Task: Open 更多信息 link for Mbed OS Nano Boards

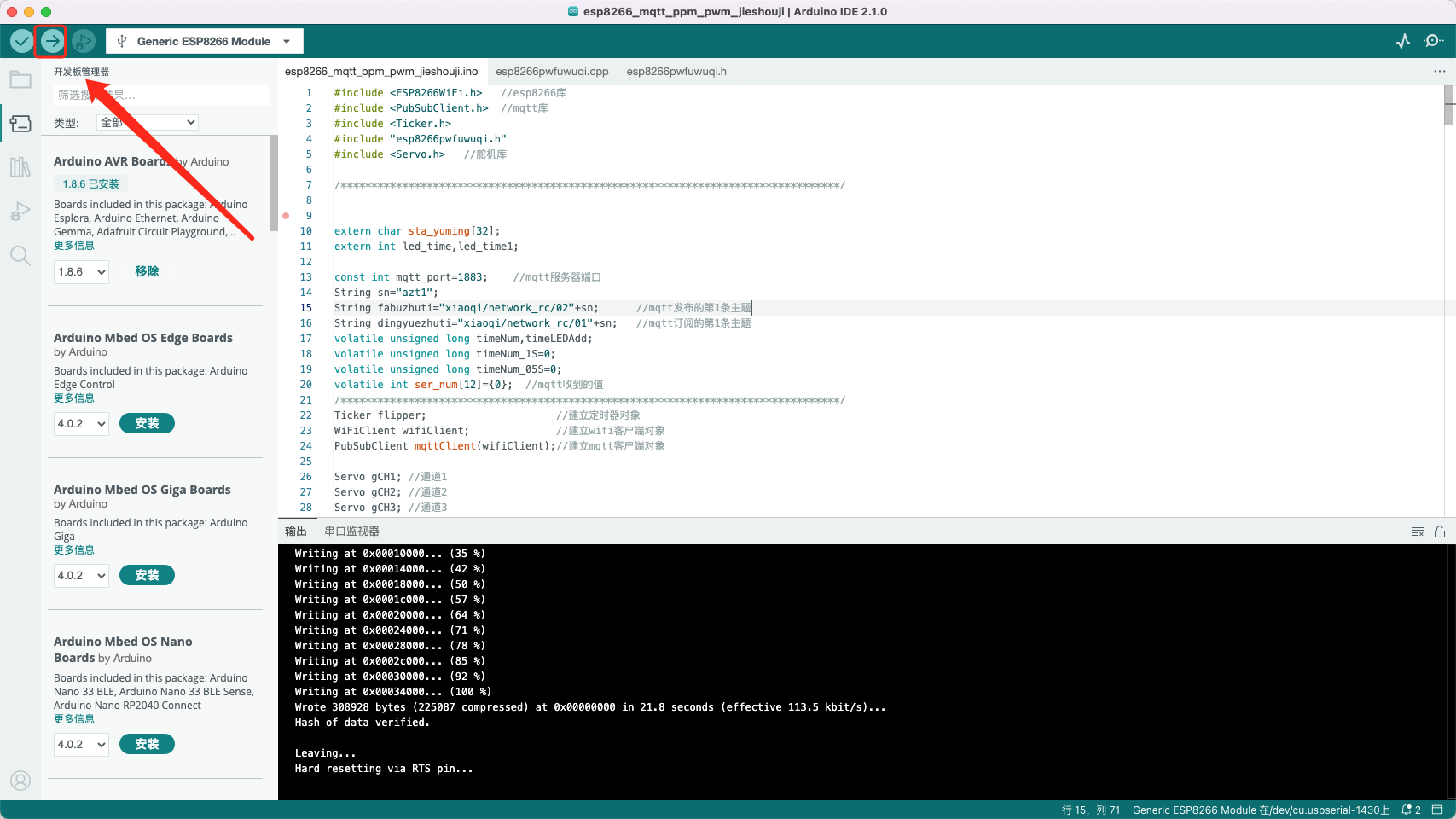Action: click(x=74, y=719)
